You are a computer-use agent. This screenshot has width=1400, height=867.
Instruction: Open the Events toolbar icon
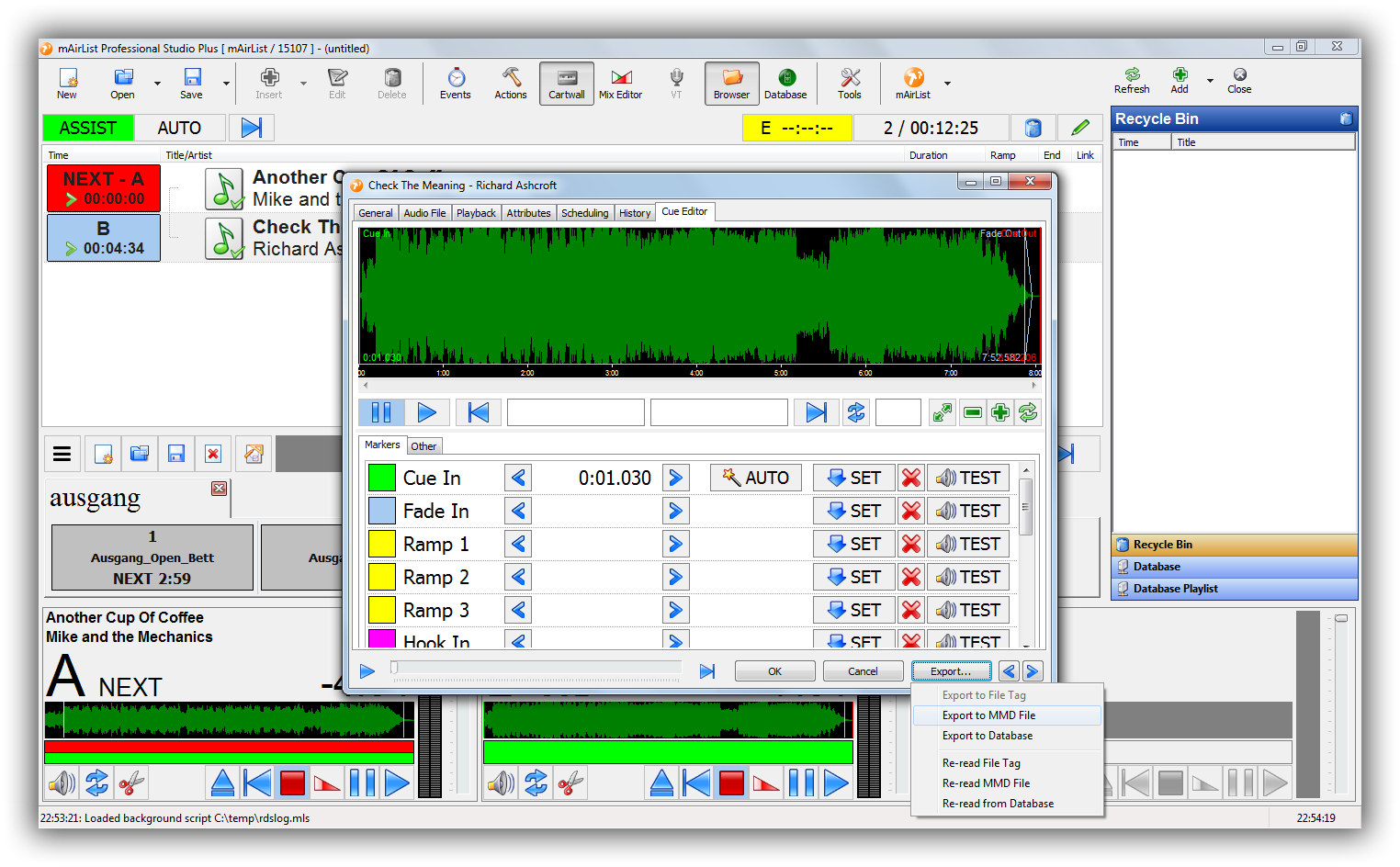click(x=455, y=84)
